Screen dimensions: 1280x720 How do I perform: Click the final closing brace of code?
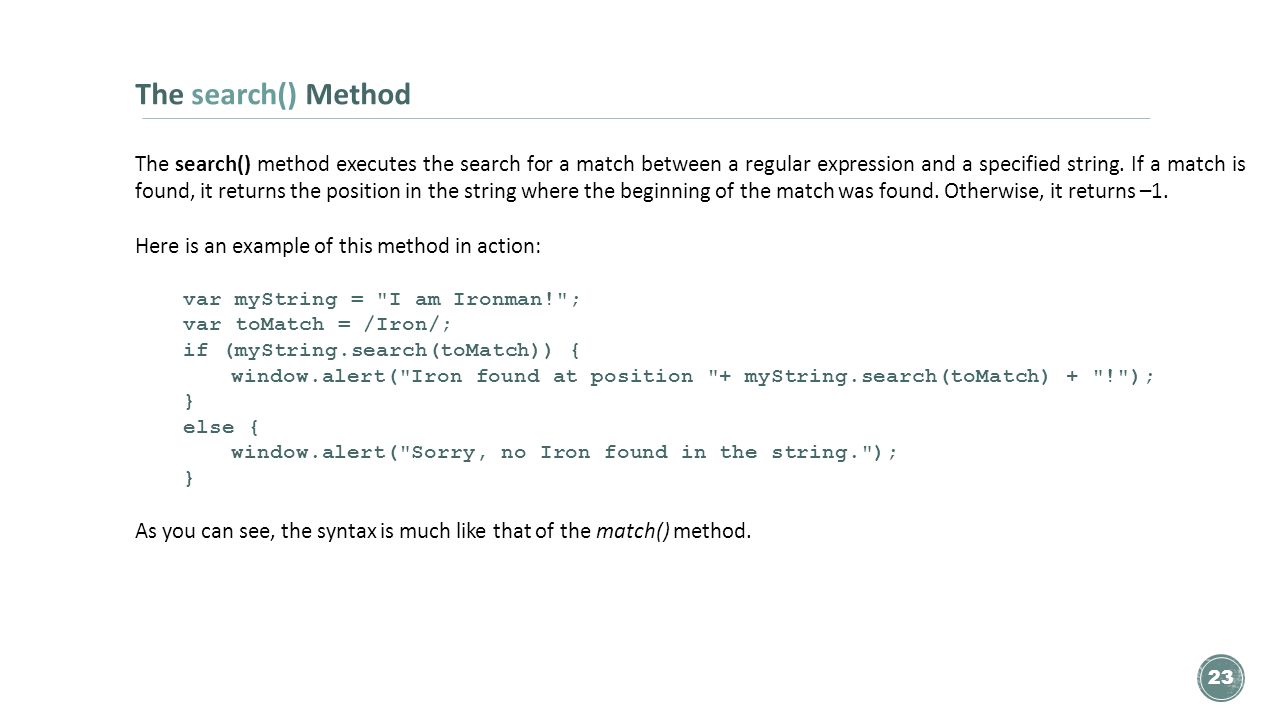pos(189,478)
